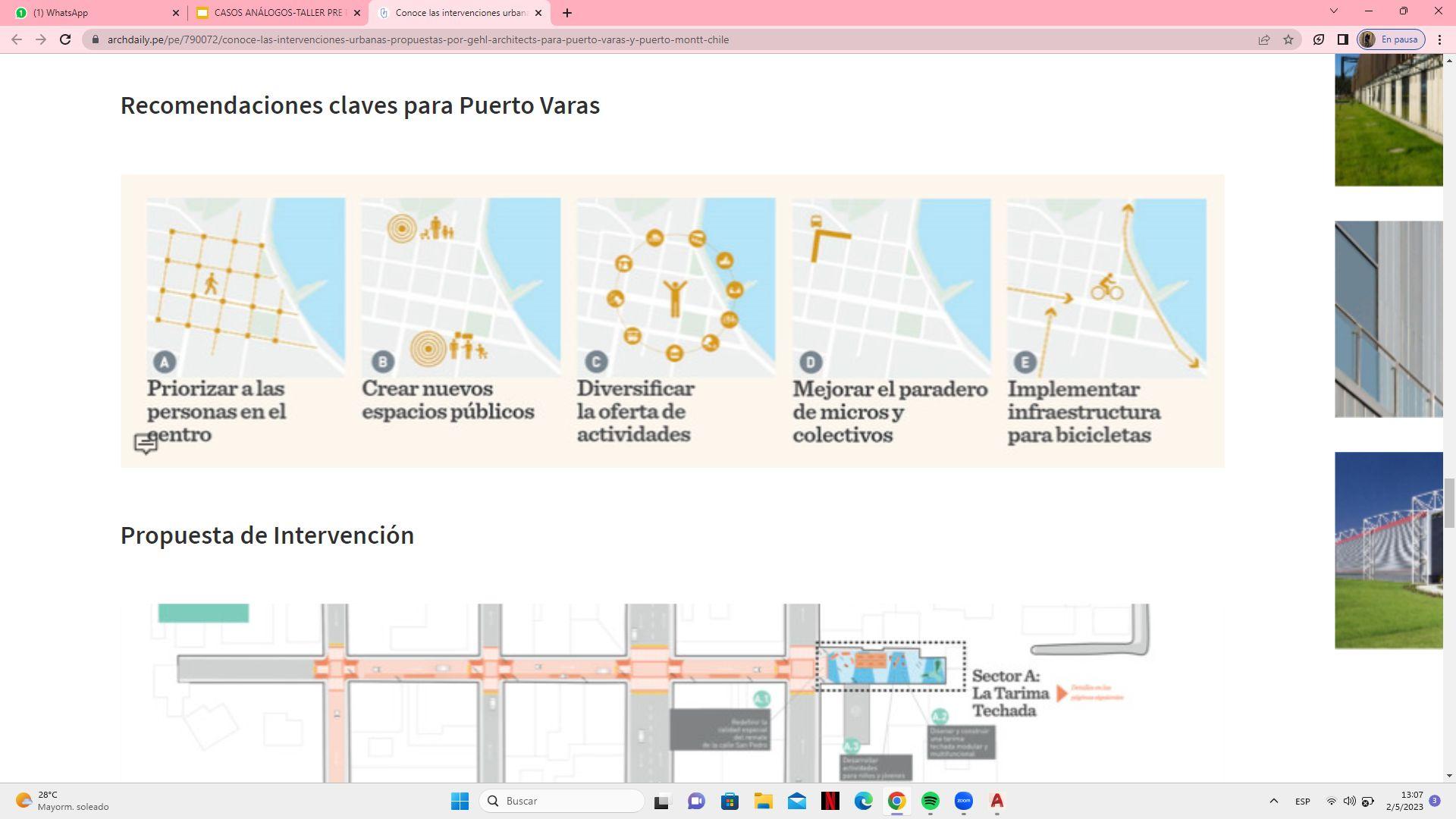Open the Windows Start menu

pos(460,801)
